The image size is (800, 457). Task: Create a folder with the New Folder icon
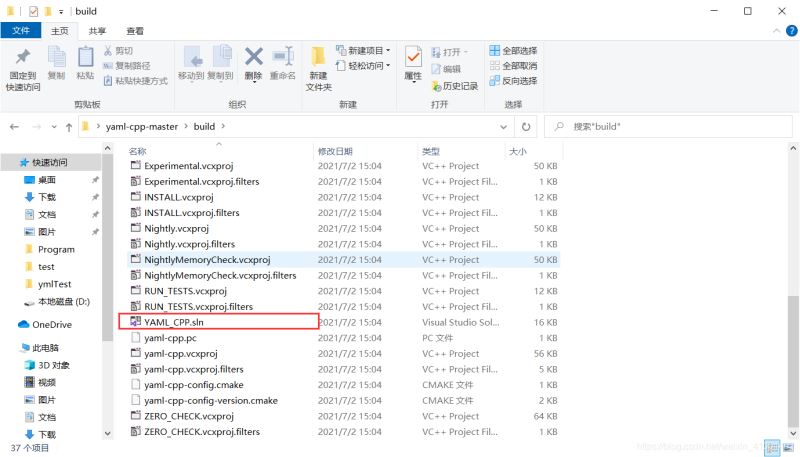coord(318,62)
